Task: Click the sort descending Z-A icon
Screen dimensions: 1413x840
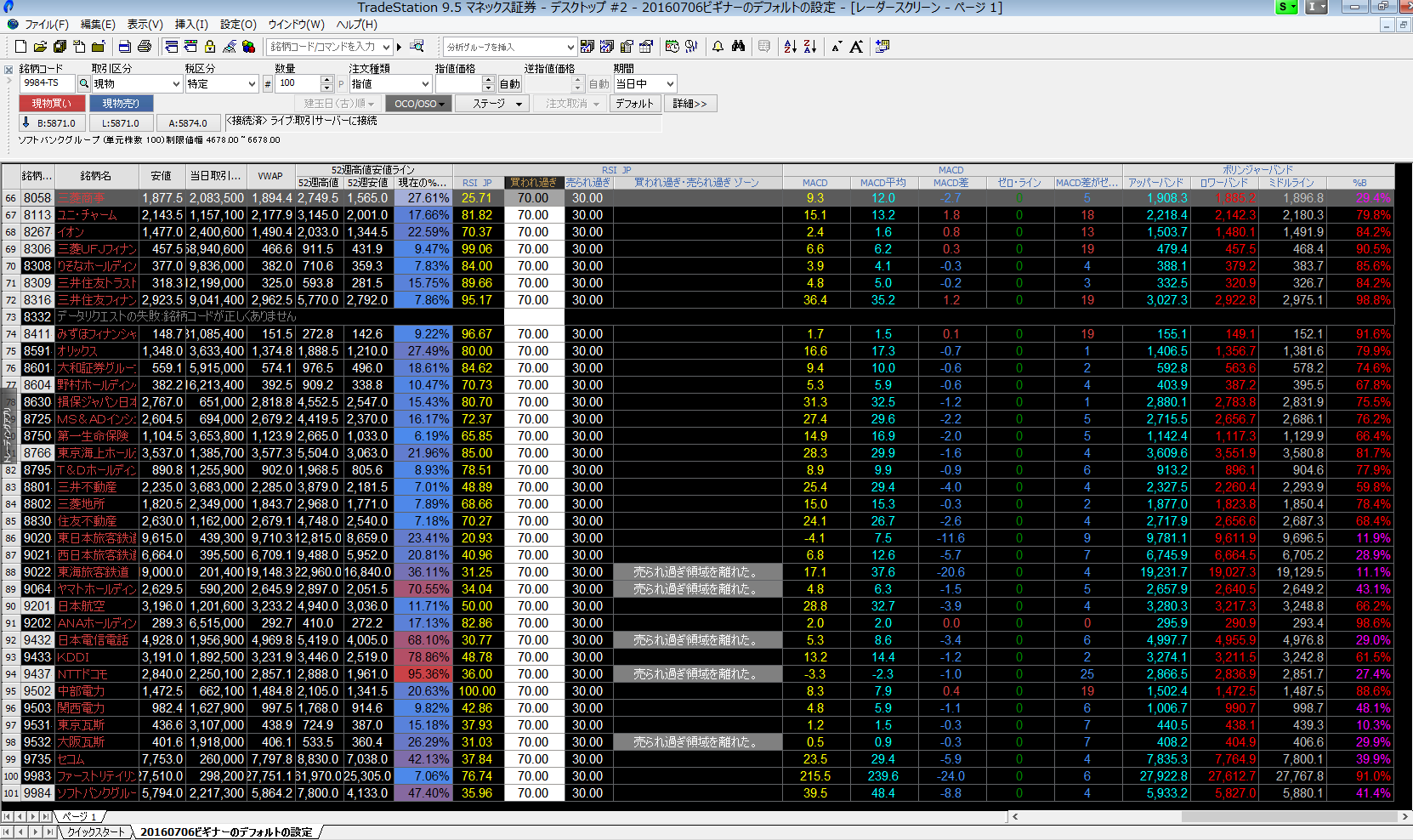Action: 810,47
